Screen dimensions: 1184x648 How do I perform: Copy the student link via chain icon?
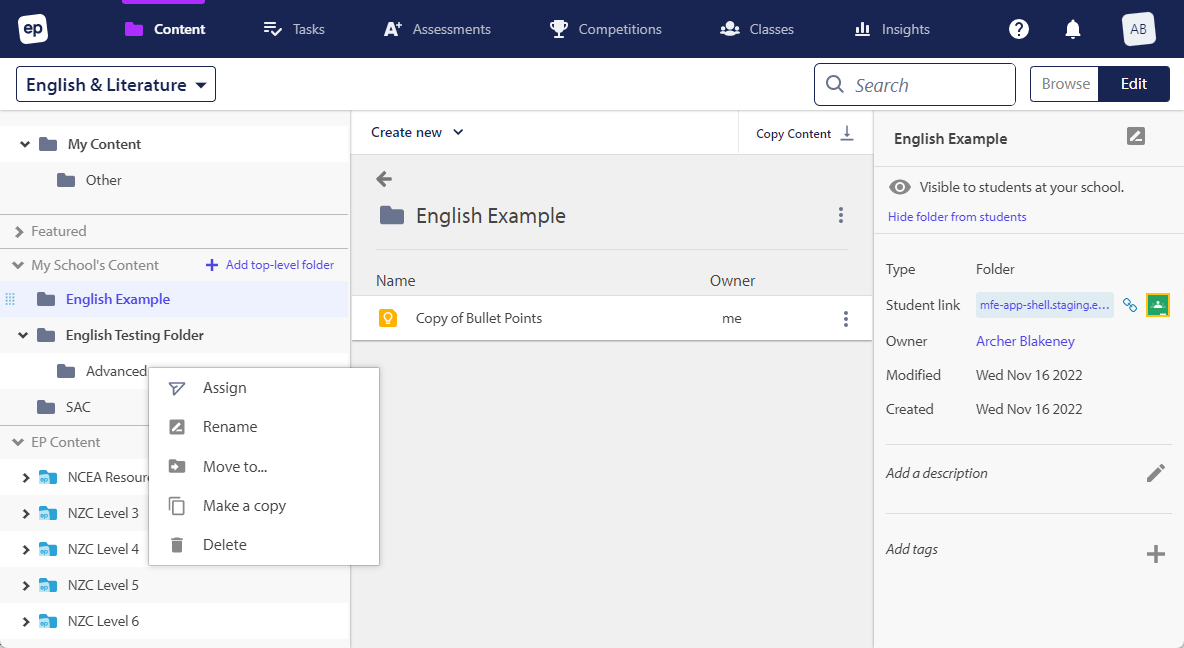pos(1130,305)
